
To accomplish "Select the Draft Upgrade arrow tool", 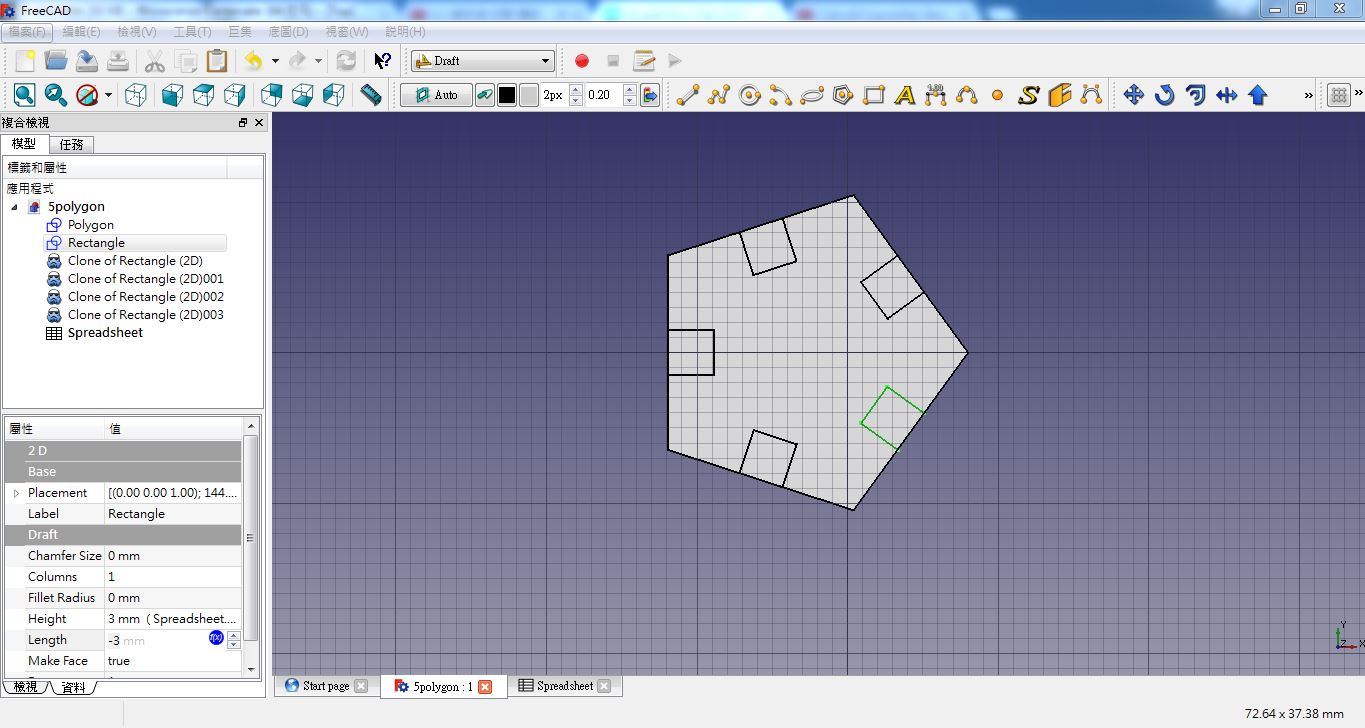I will coord(1257,95).
